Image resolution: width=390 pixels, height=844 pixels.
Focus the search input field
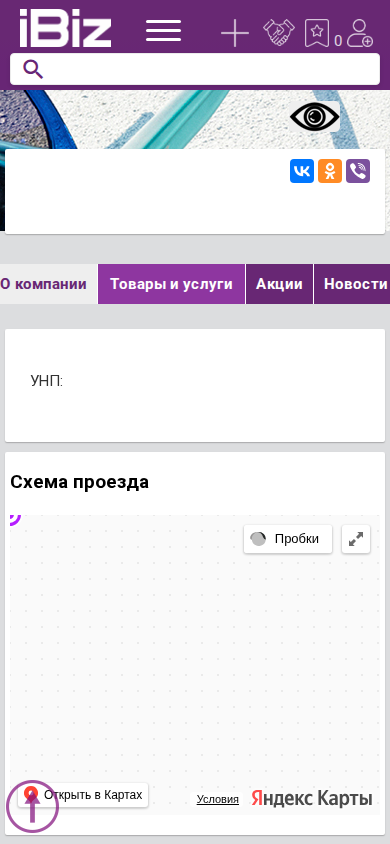[195, 69]
